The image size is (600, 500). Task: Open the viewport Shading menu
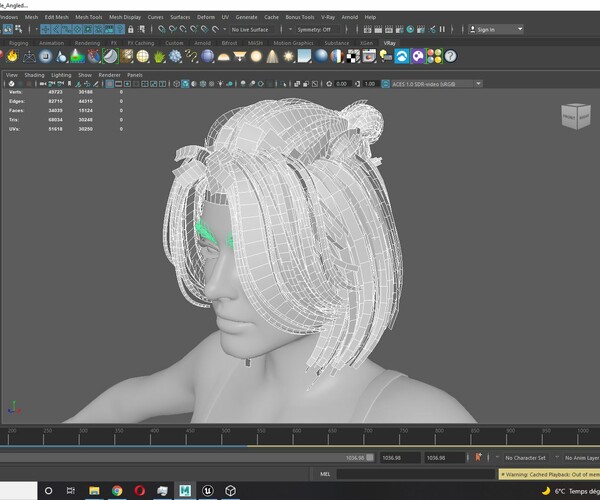click(34, 75)
